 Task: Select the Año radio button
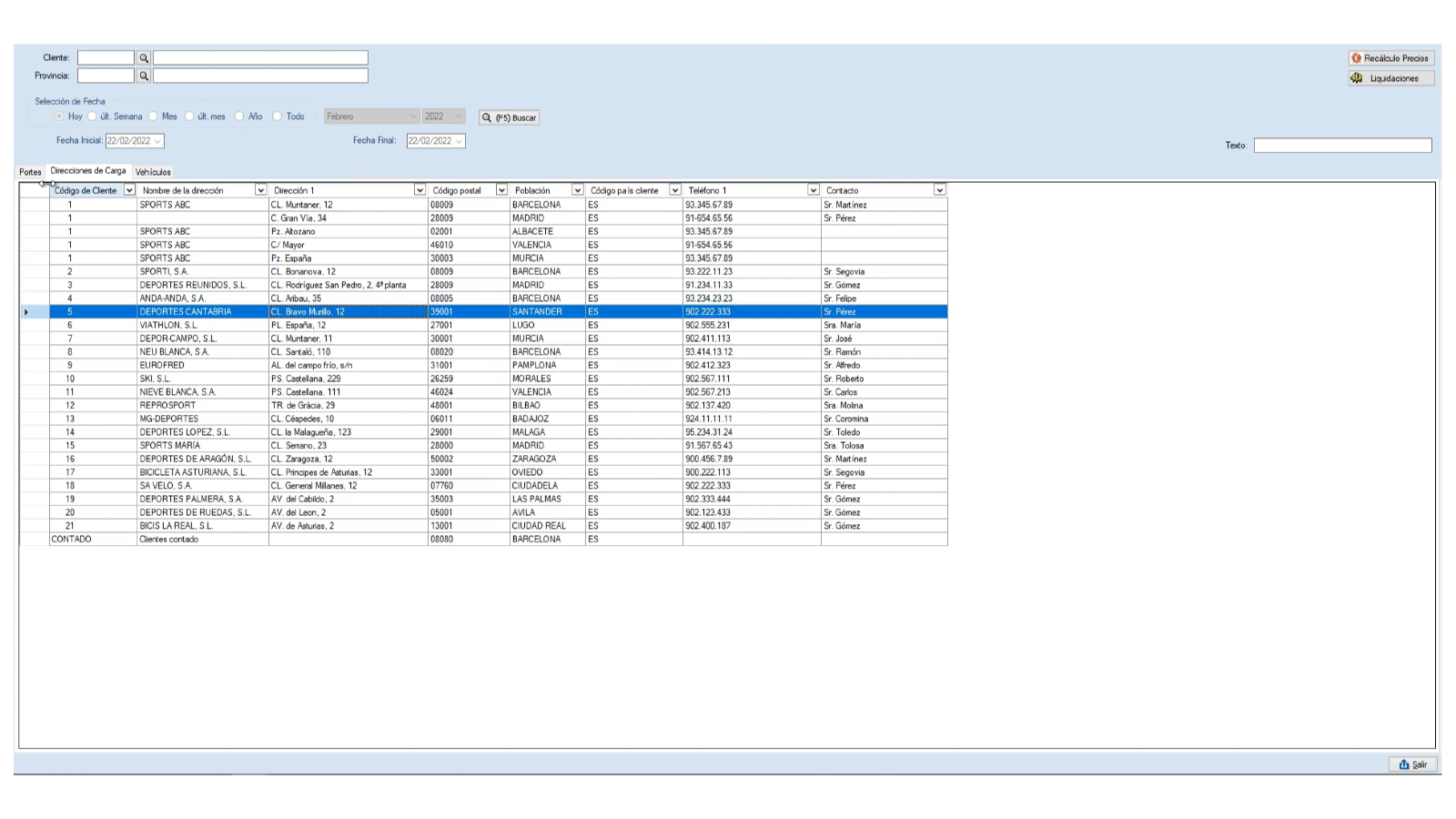(x=239, y=116)
